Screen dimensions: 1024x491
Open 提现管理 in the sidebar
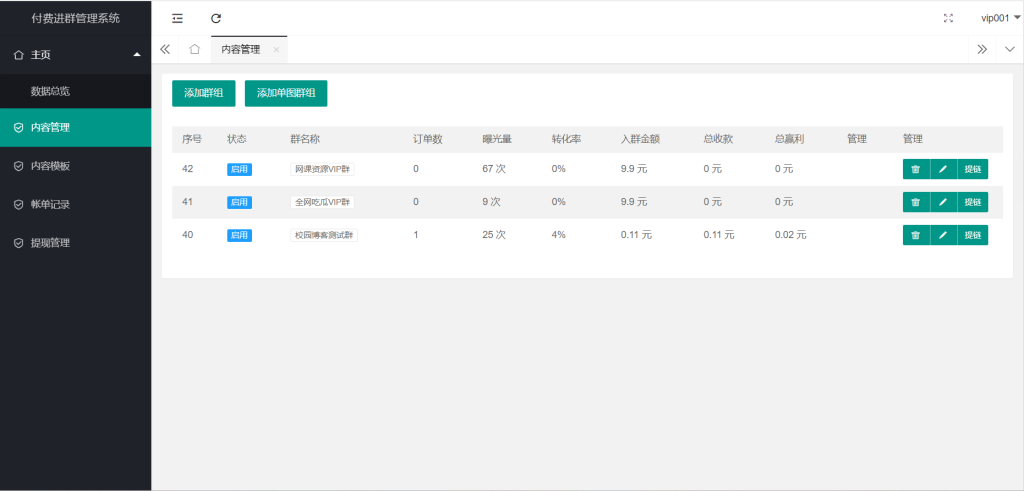pyautogui.click(x=50, y=243)
